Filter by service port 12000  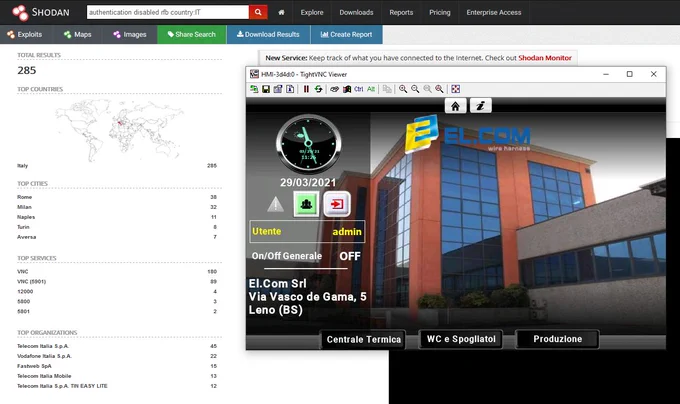pos(25,291)
